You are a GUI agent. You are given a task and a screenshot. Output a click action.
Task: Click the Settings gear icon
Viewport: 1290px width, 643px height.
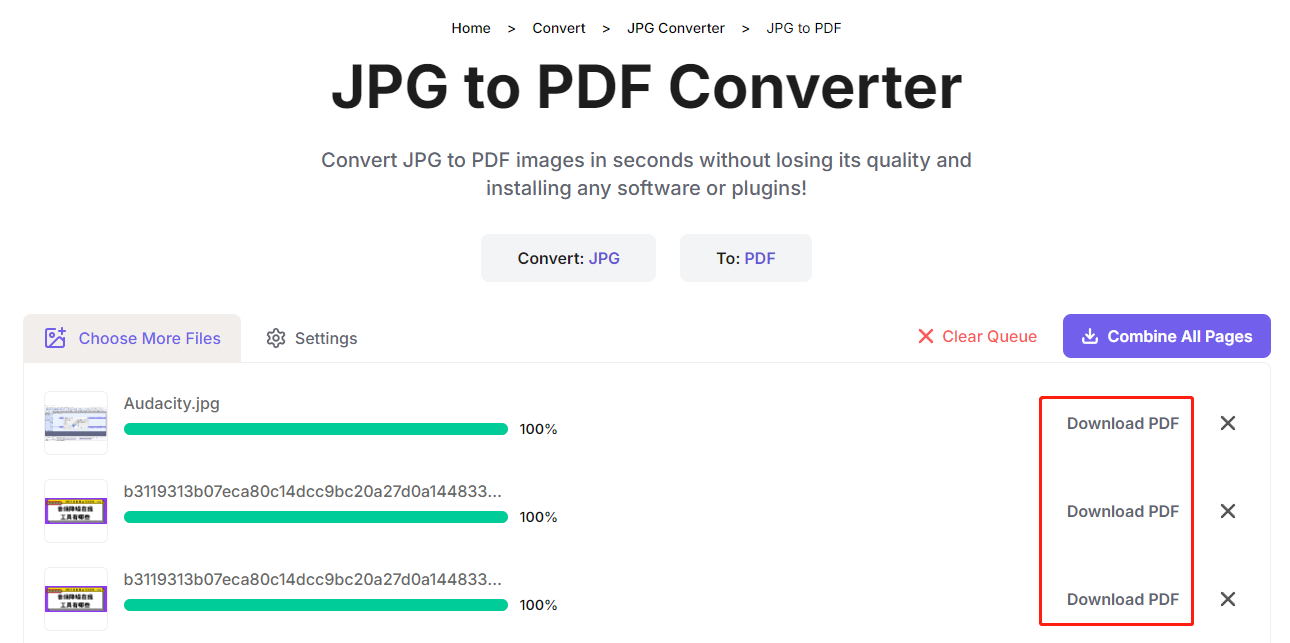(276, 338)
